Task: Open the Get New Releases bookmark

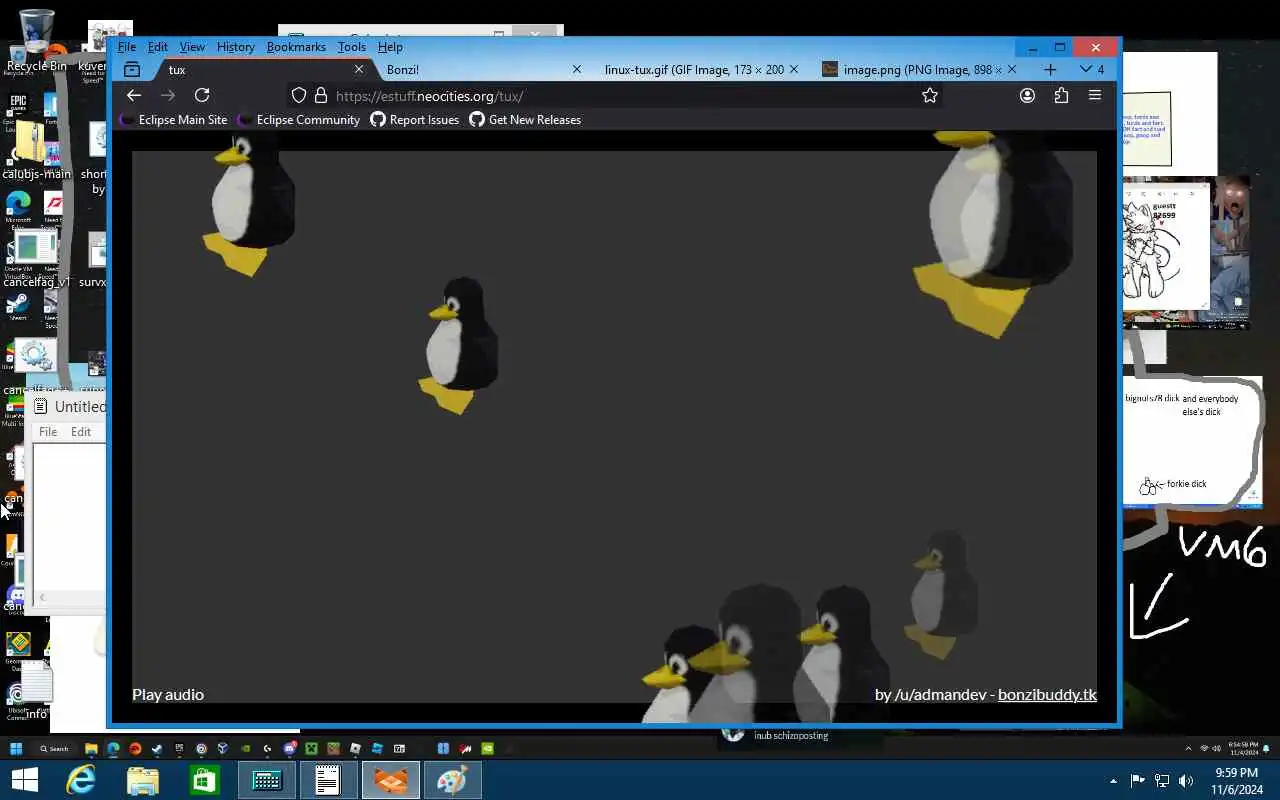Action: click(x=525, y=120)
